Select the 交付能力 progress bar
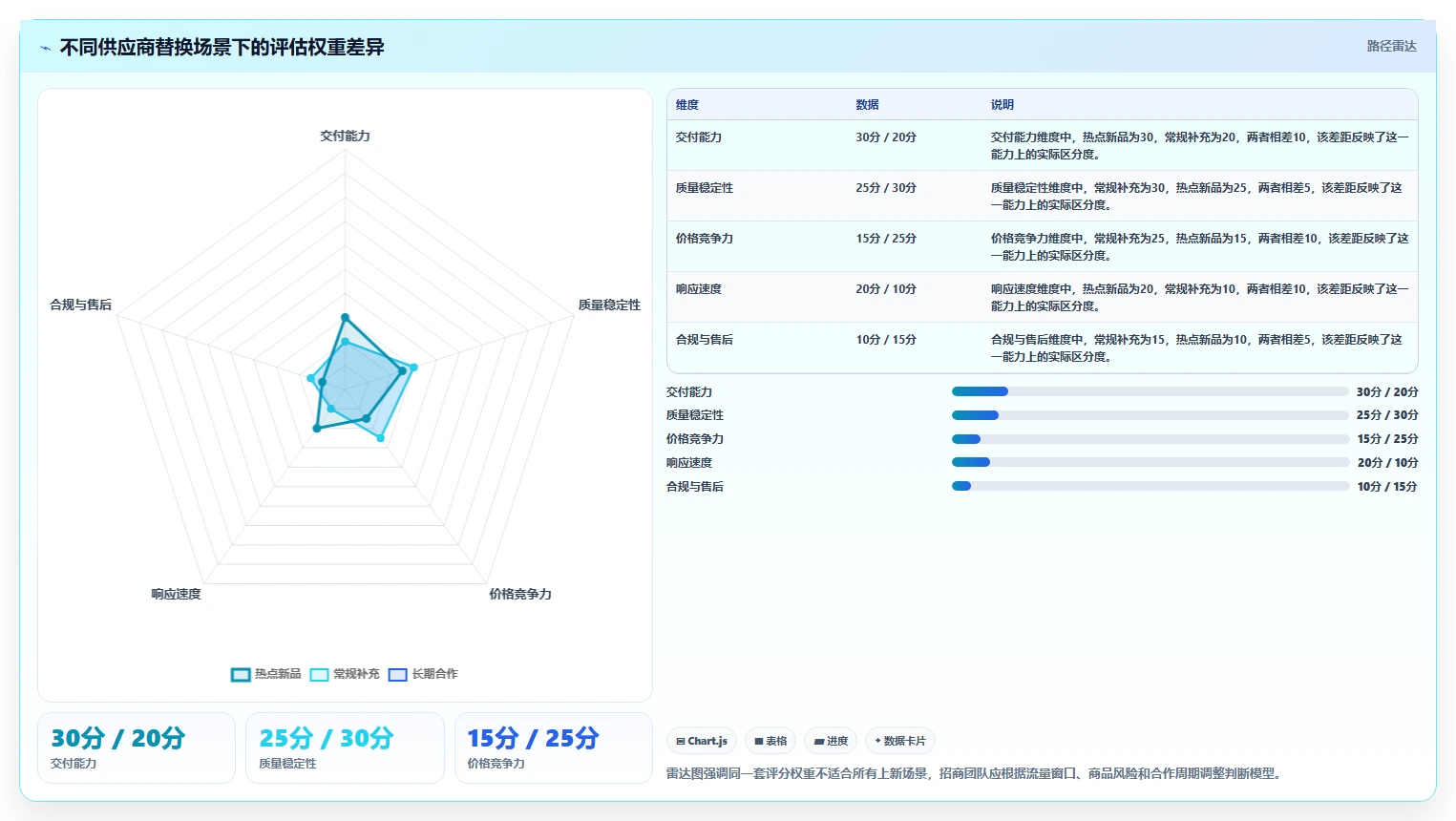 (x=1150, y=391)
